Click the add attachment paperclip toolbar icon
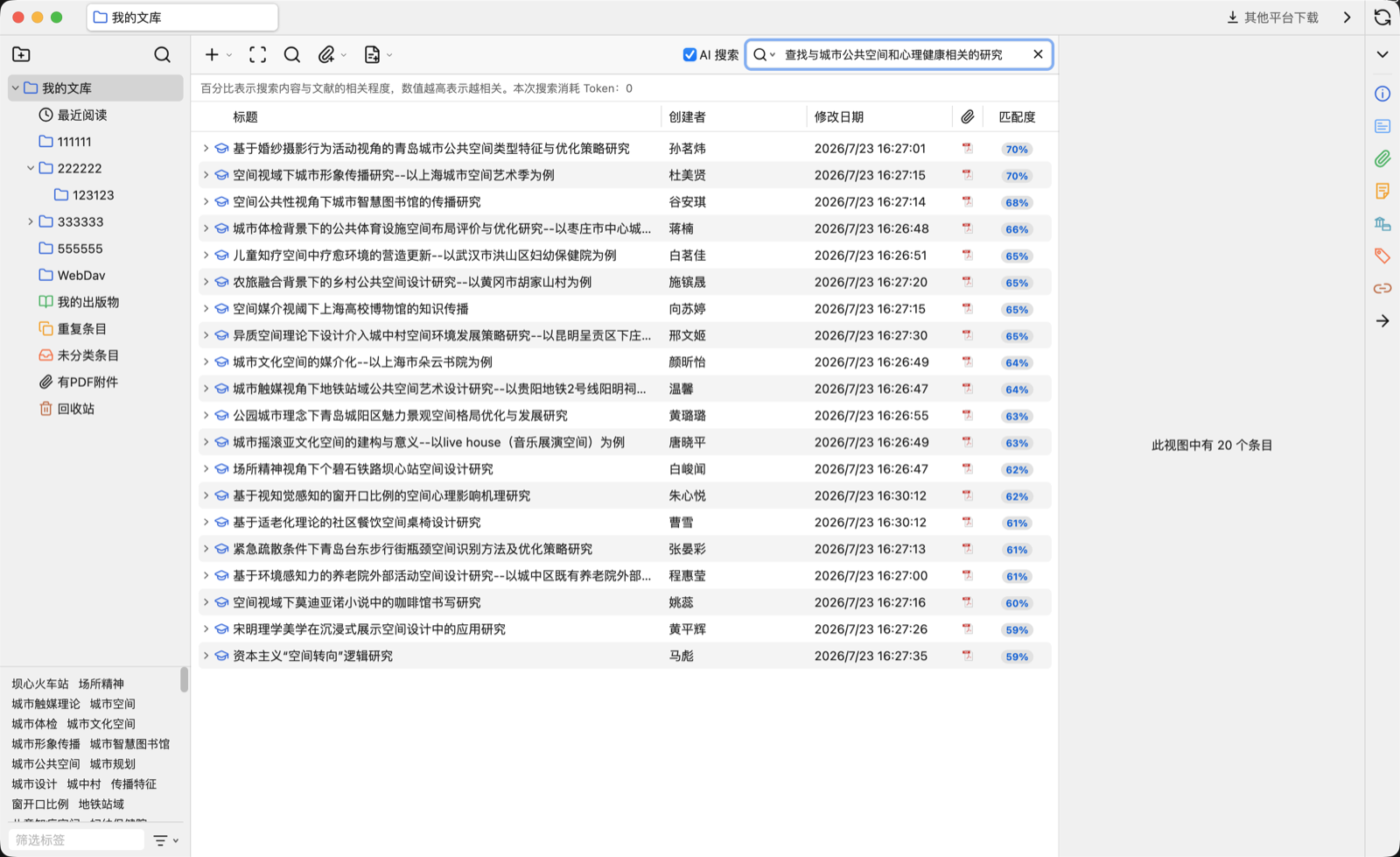Screen dimensions: 1400x857 326,54
